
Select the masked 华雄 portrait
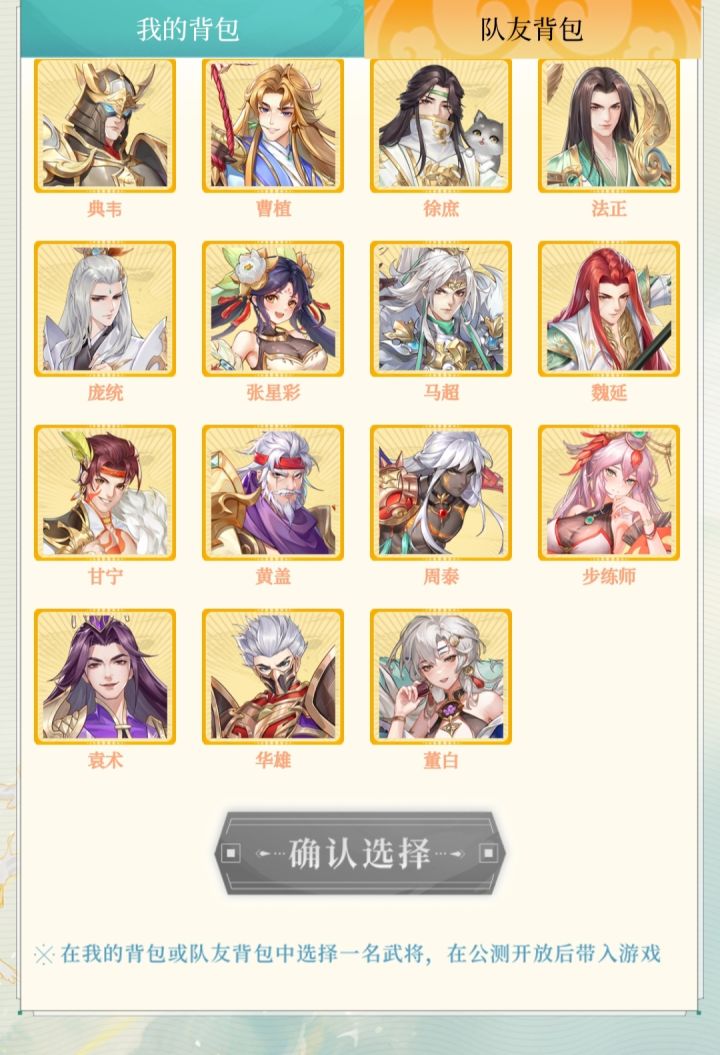click(273, 677)
